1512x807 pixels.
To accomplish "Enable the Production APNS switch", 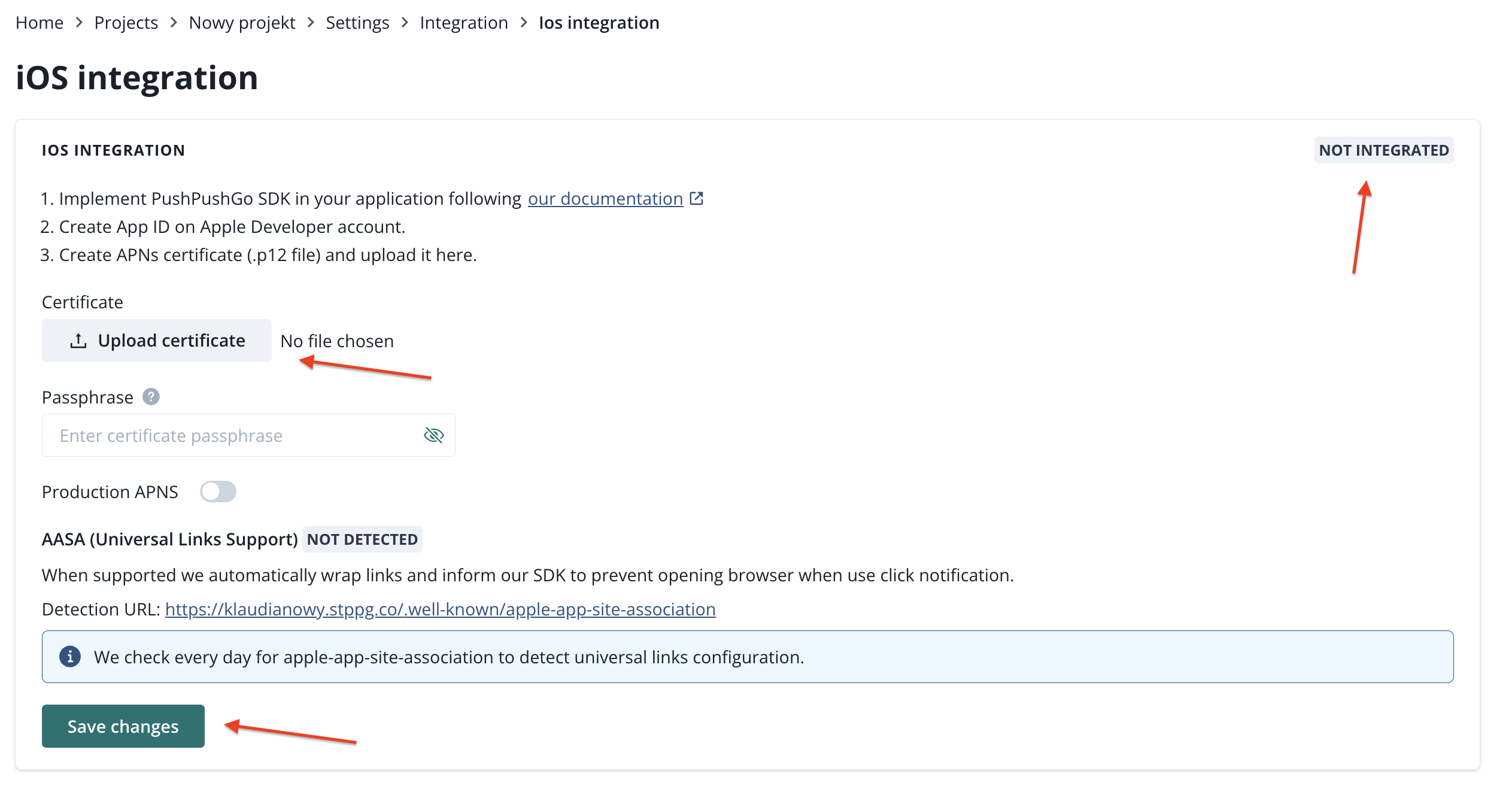I will coord(218,492).
